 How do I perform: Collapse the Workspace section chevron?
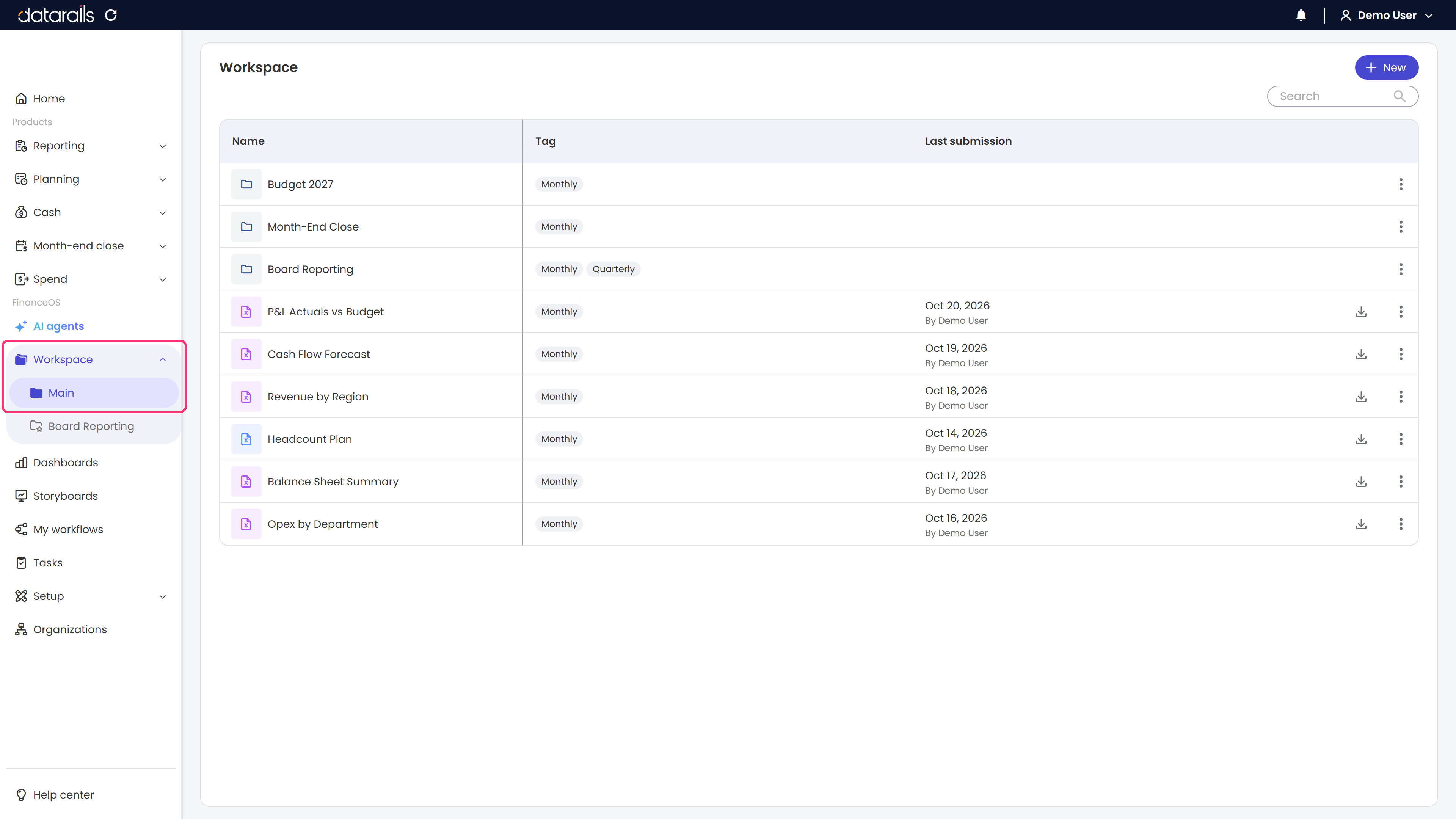click(163, 359)
